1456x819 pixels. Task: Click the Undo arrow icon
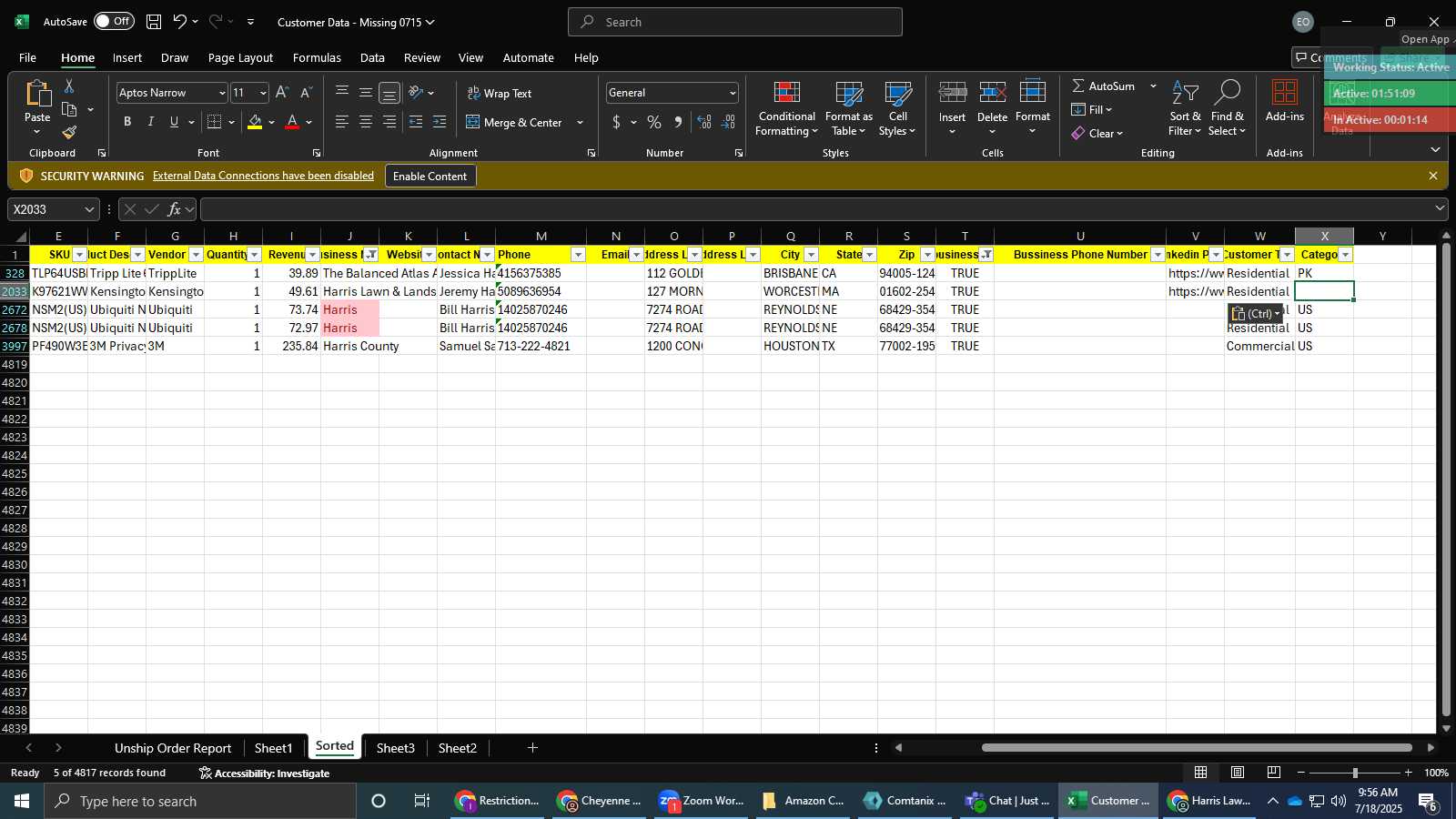[x=180, y=22]
